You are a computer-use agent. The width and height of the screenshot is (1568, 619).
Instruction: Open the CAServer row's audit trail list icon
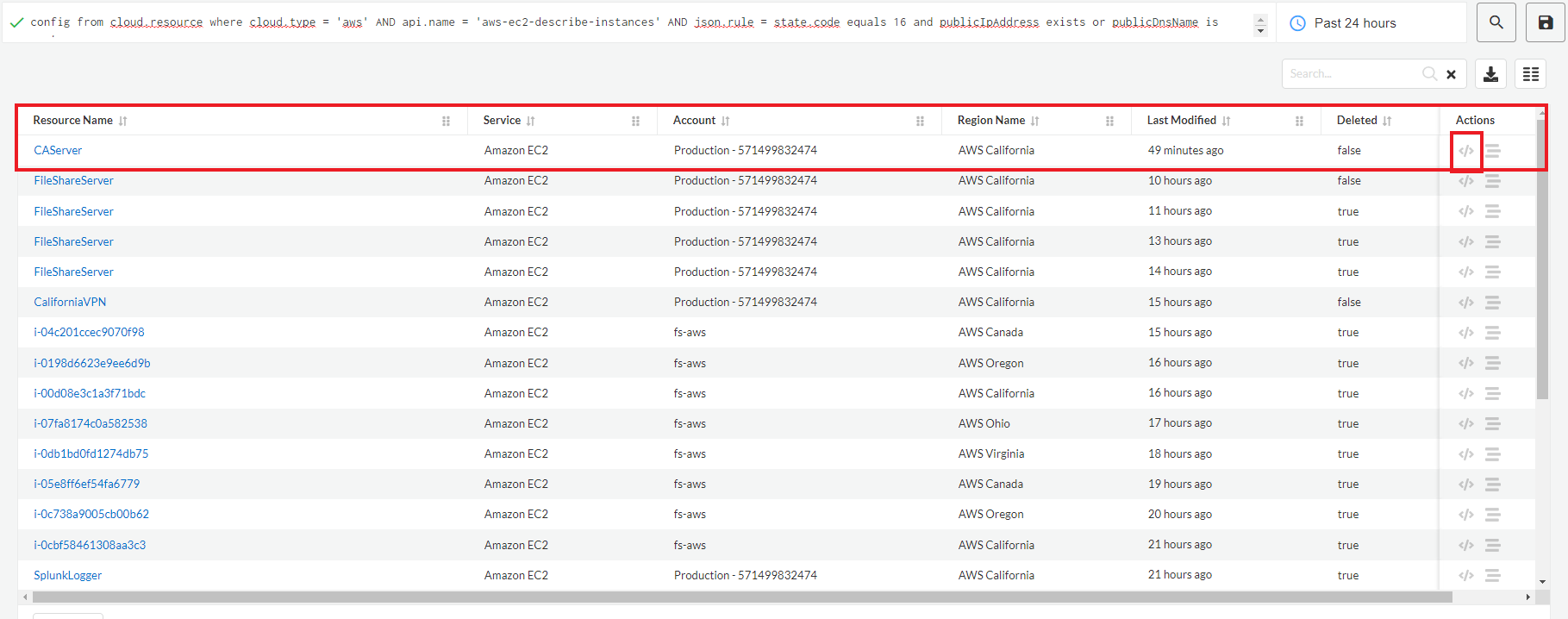click(x=1493, y=151)
